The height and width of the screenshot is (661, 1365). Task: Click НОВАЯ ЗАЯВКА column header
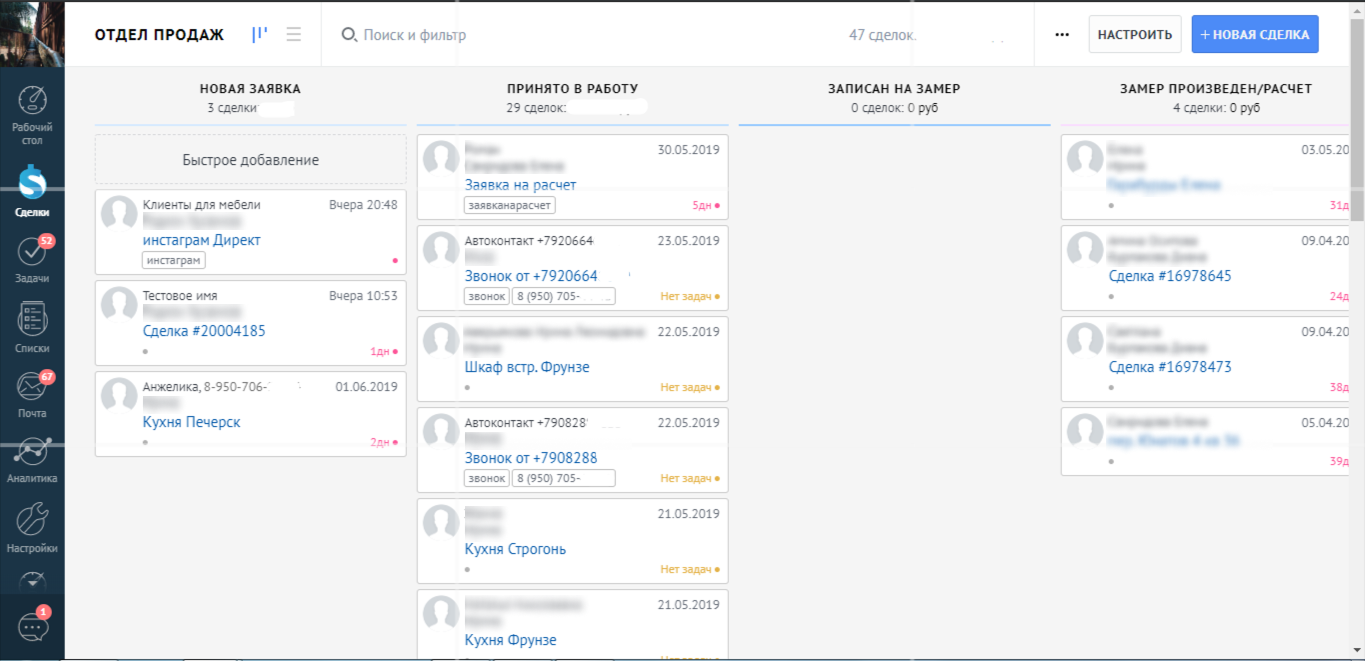pos(250,89)
